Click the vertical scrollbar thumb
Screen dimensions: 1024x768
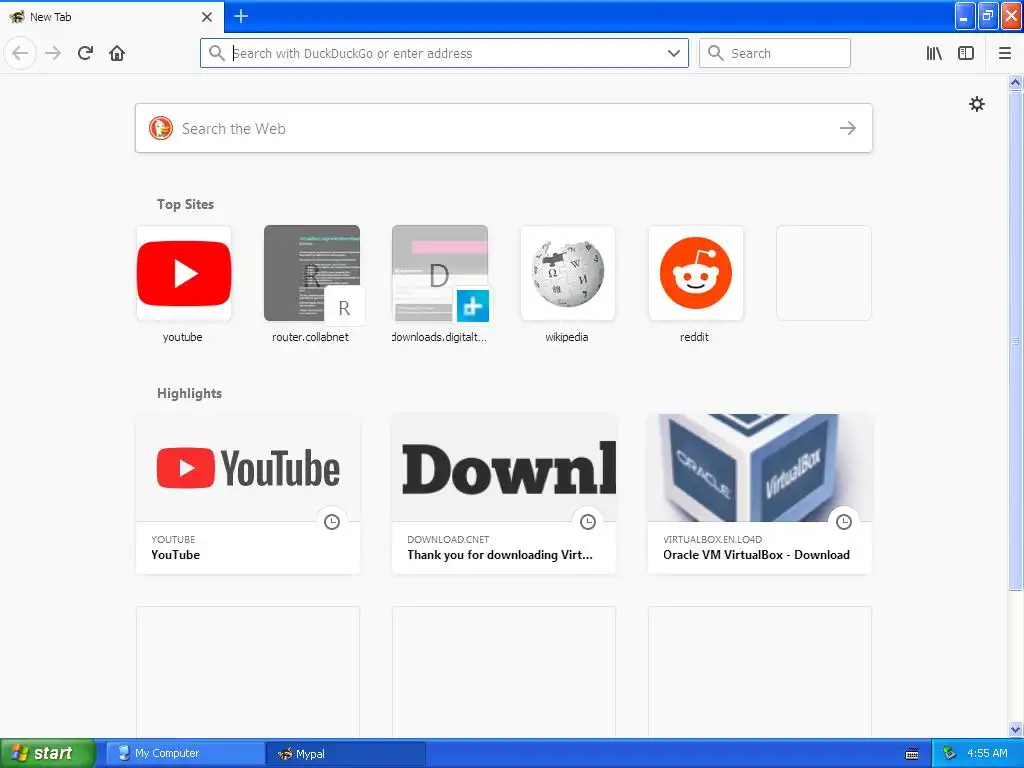click(1015, 340)
